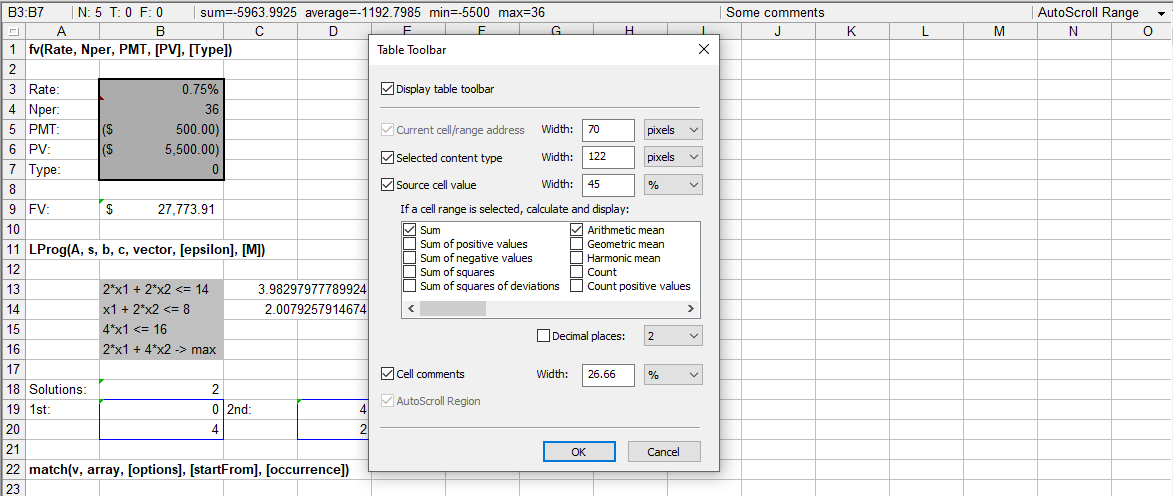Tick Count positive values in list
The width and height of the screenshot is (1173, 496).
pos(577,286)
